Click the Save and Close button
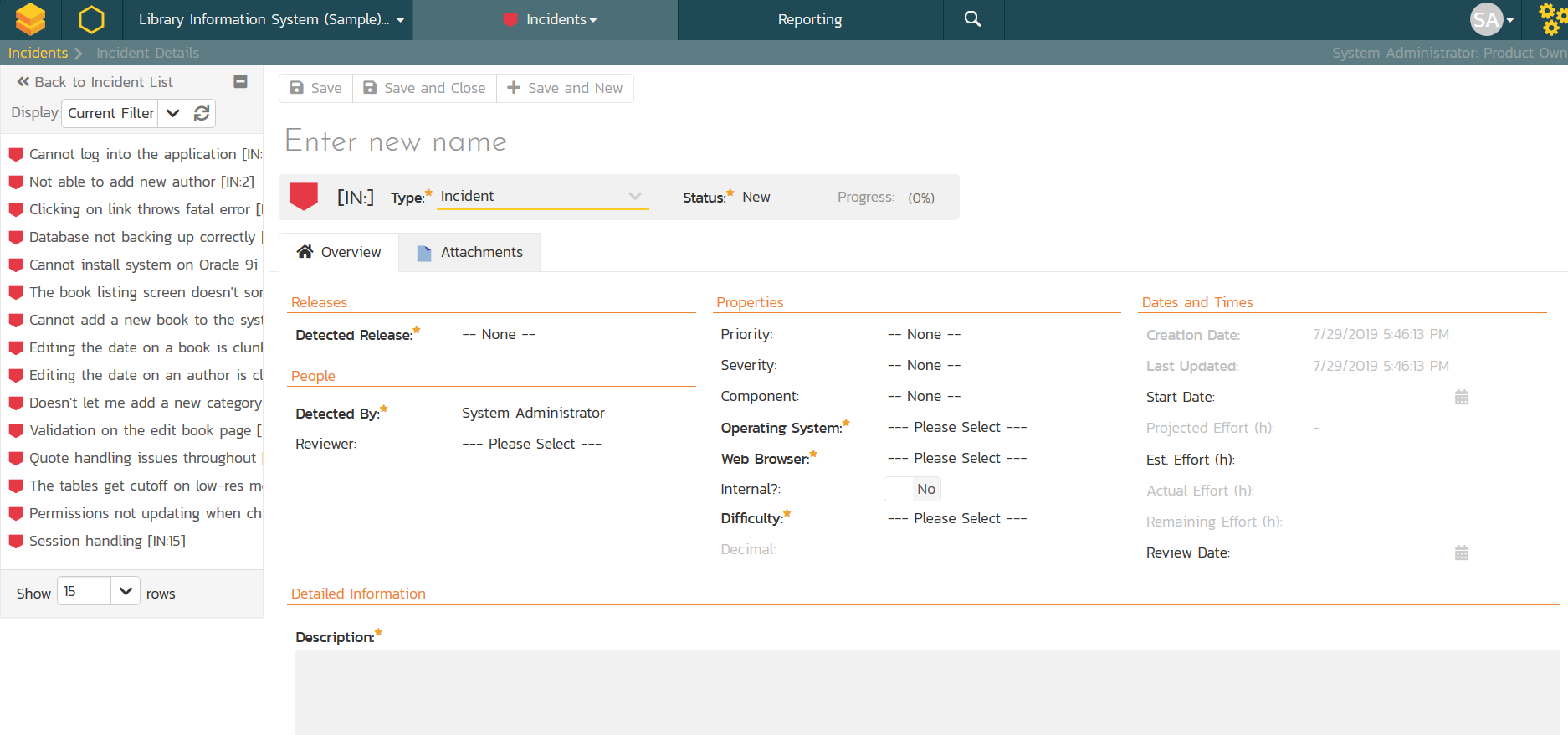 point(424,88)
